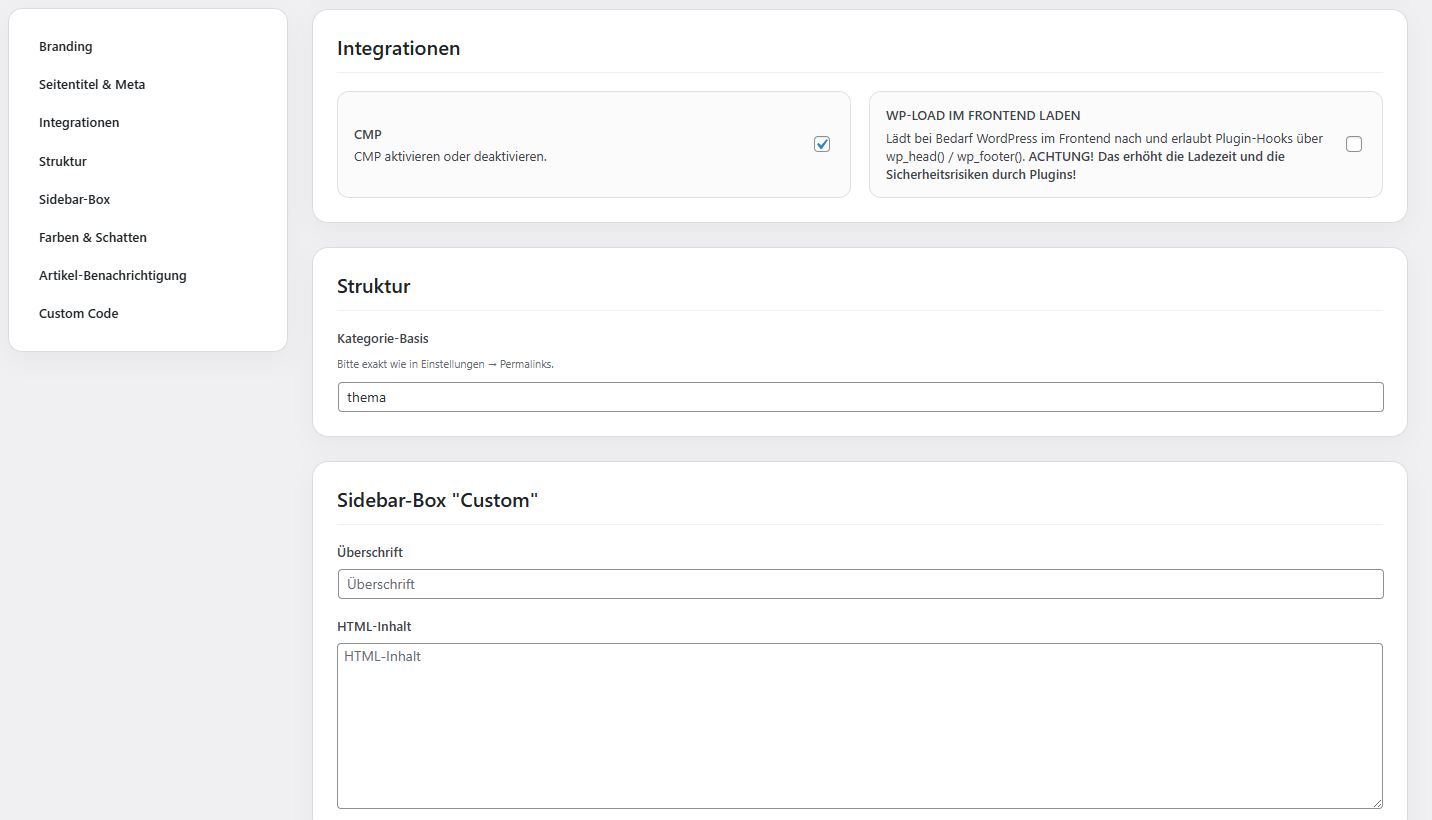Navigate to Farben & Schatten settings

93,237
